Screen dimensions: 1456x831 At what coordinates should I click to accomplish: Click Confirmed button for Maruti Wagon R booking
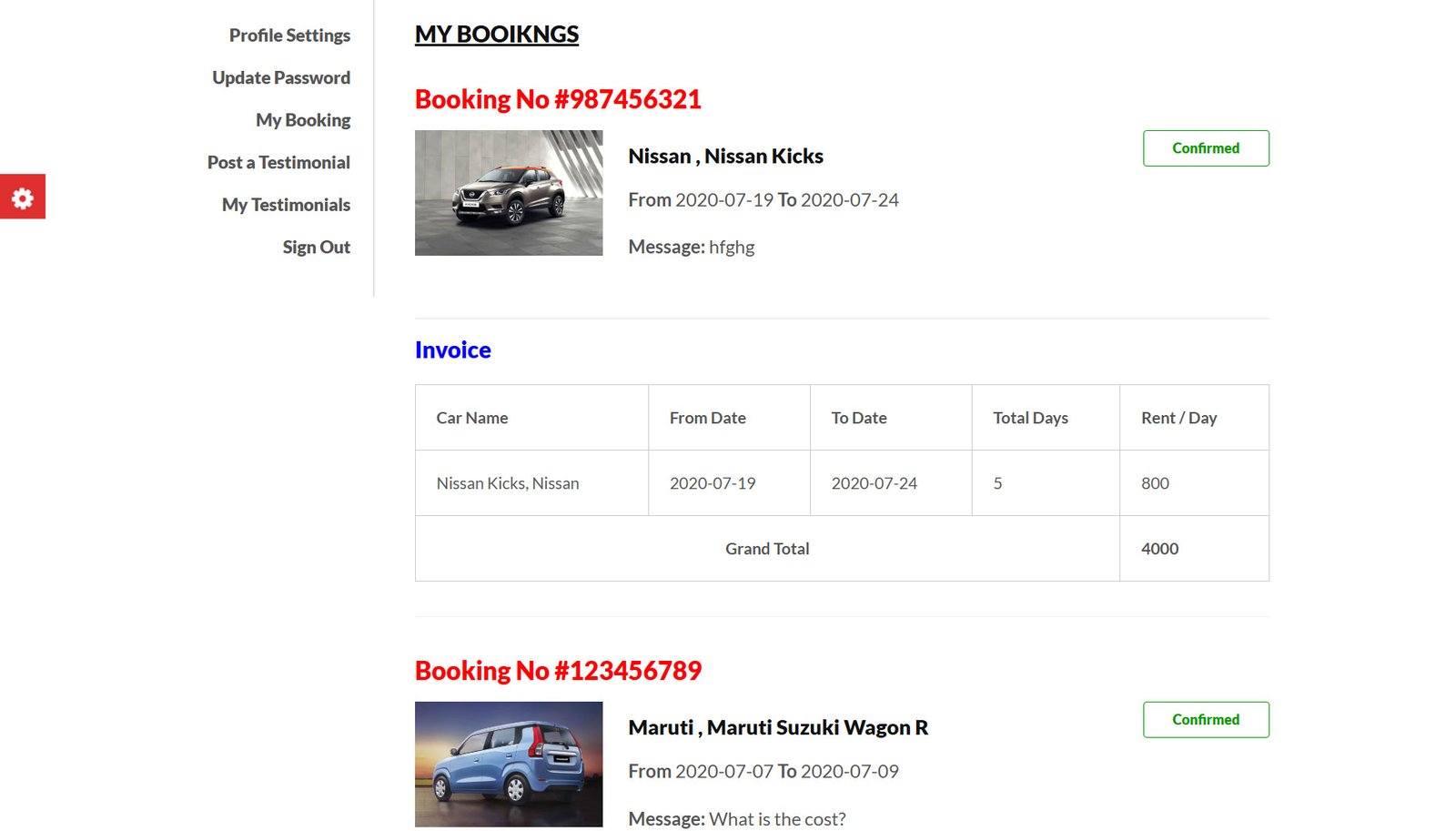pos(1206,720)
